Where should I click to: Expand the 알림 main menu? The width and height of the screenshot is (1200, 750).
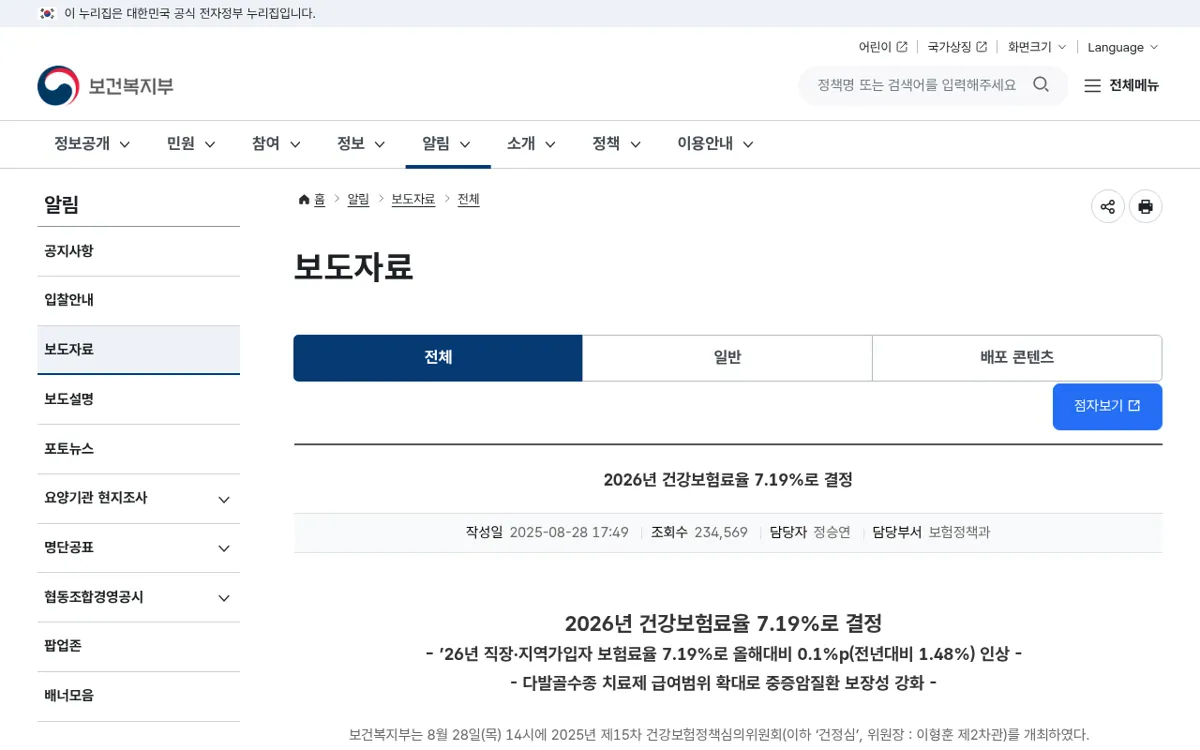click(x=447, y=144)
